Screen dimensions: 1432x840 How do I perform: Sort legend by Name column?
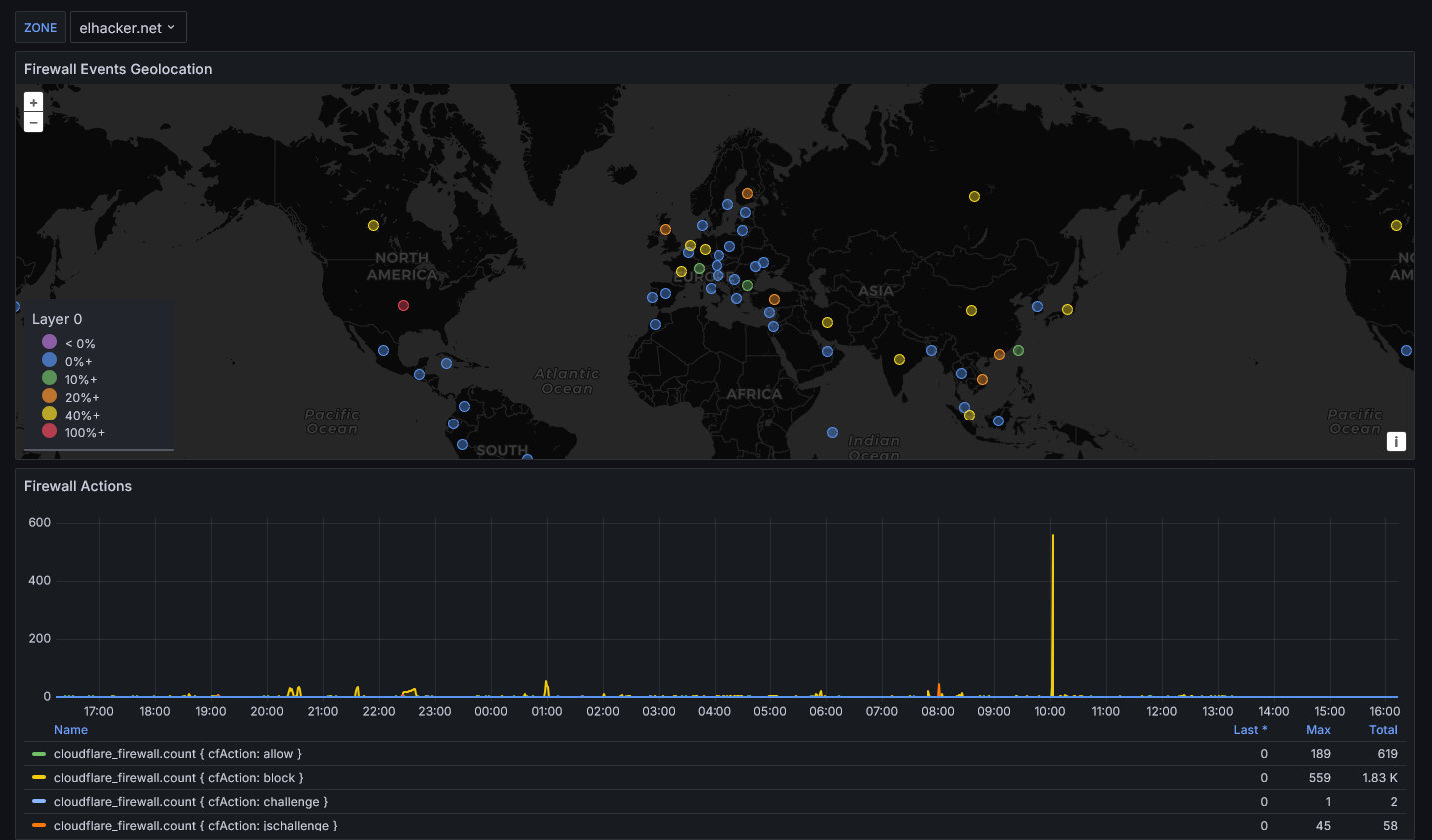[x=71, y=730]
